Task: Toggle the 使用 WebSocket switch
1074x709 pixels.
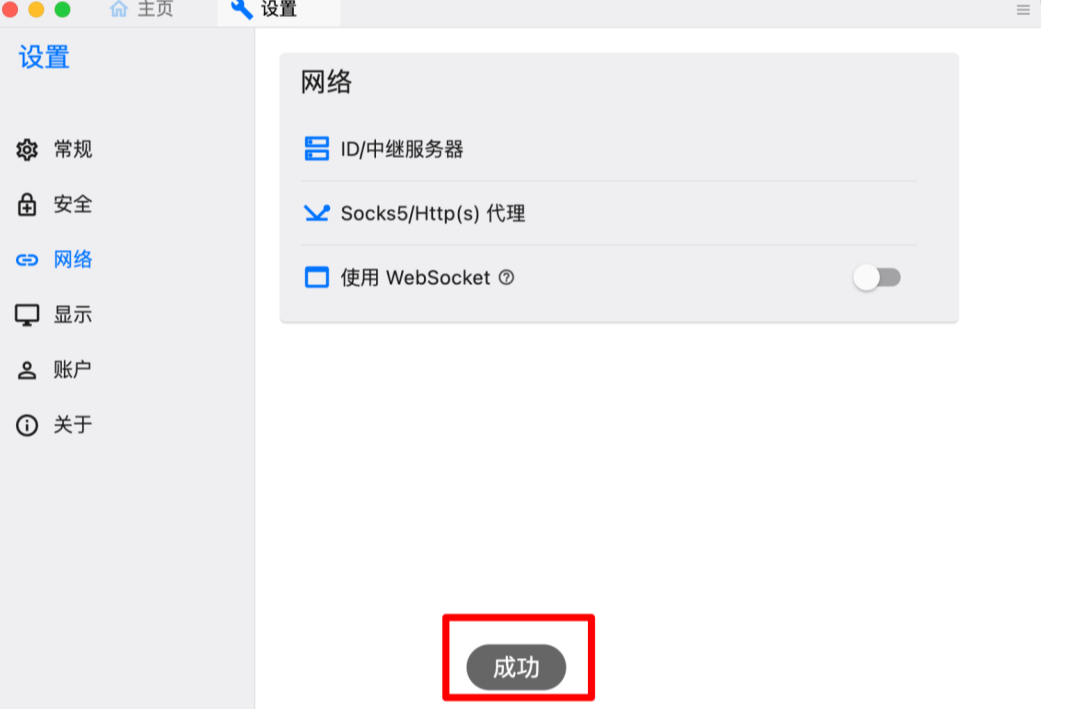Action: tap(877, 277)
